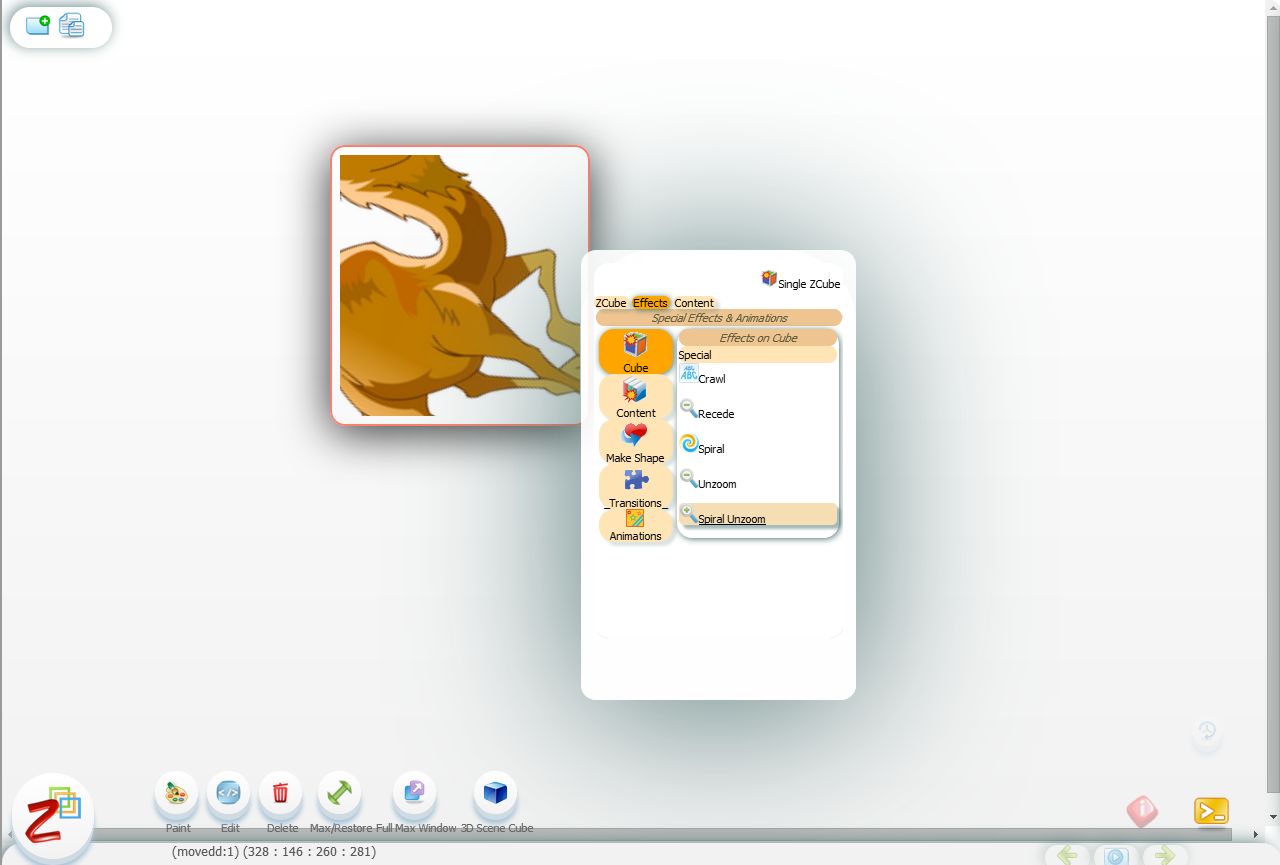Open the Paint tool
Image resolution: width=1280 pixels, height=865 pixels.
coord(177,794)
